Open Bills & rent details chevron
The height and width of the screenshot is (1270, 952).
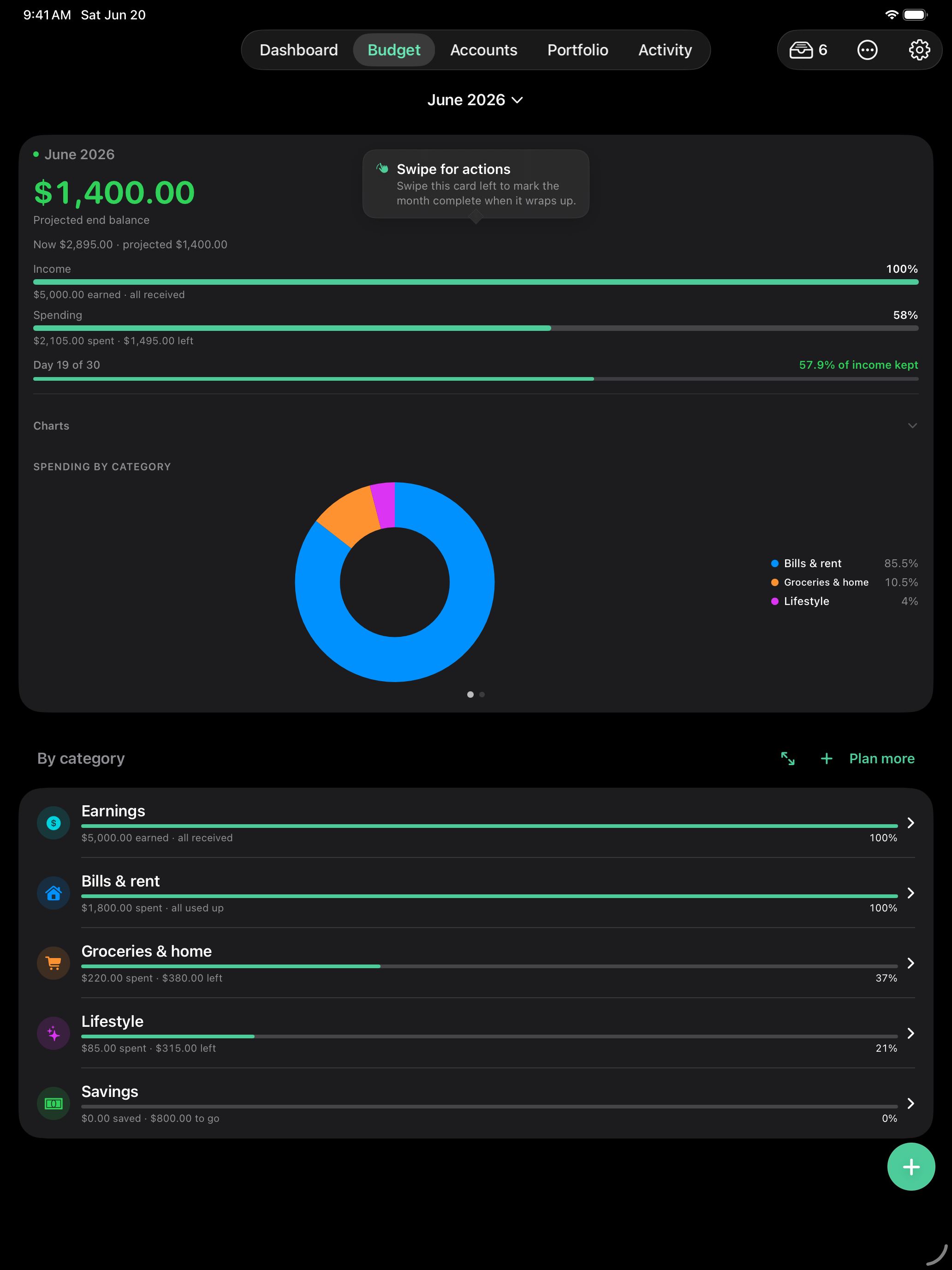pos(910,893)
